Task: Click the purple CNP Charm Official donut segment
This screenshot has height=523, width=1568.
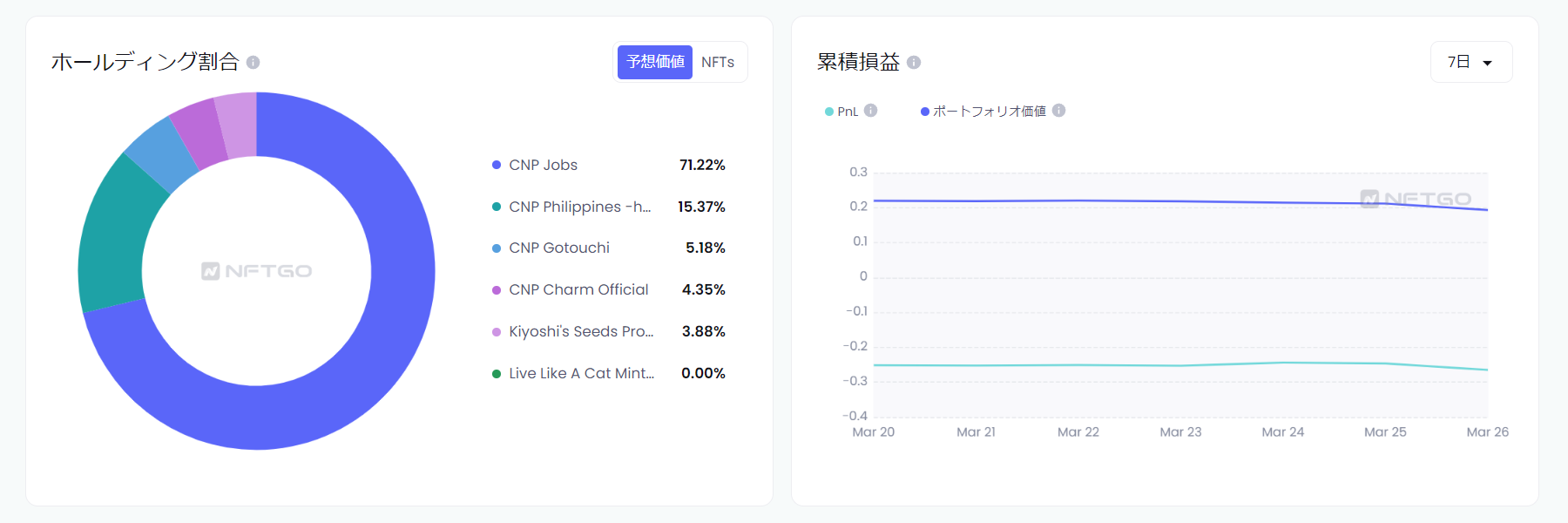Action: click(x=200, y=132)
